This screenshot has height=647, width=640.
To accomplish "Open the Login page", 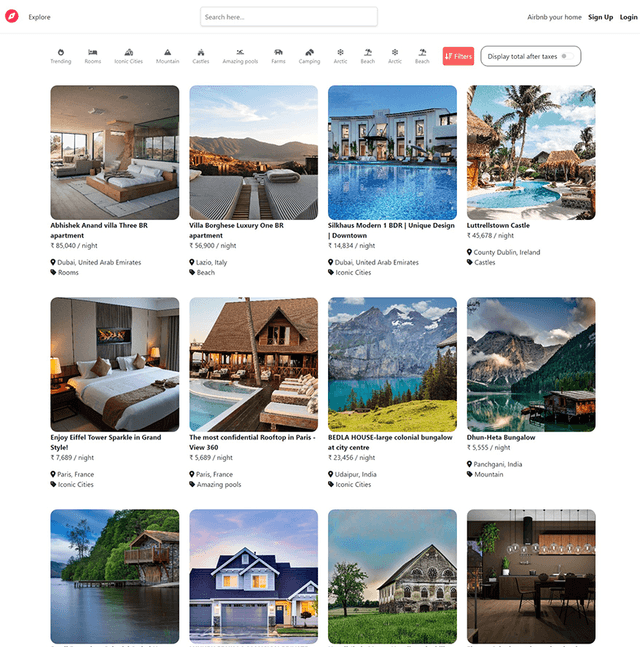I will [x=628, y=17].
